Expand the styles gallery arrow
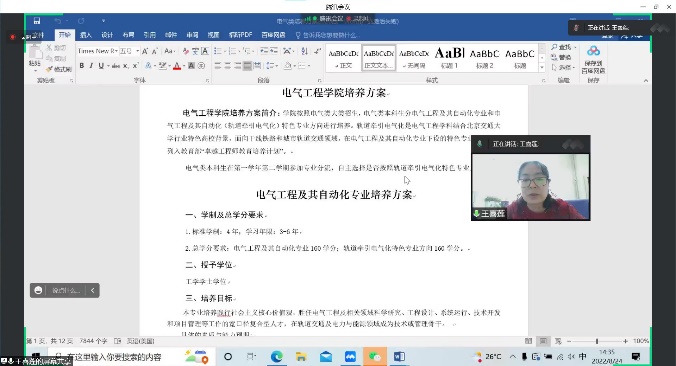This screenshot has width=676, height=366. point(542,68)
